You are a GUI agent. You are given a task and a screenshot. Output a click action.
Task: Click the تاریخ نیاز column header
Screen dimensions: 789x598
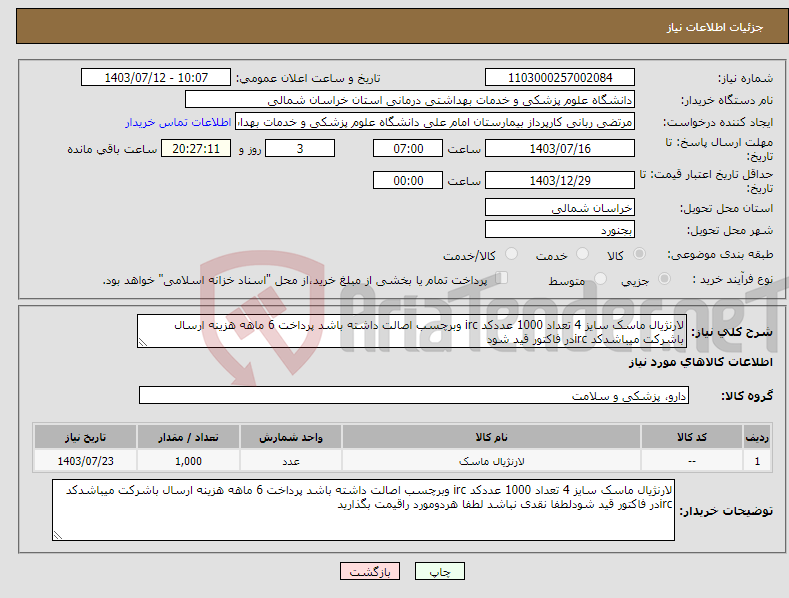click(x=85, y=437)
